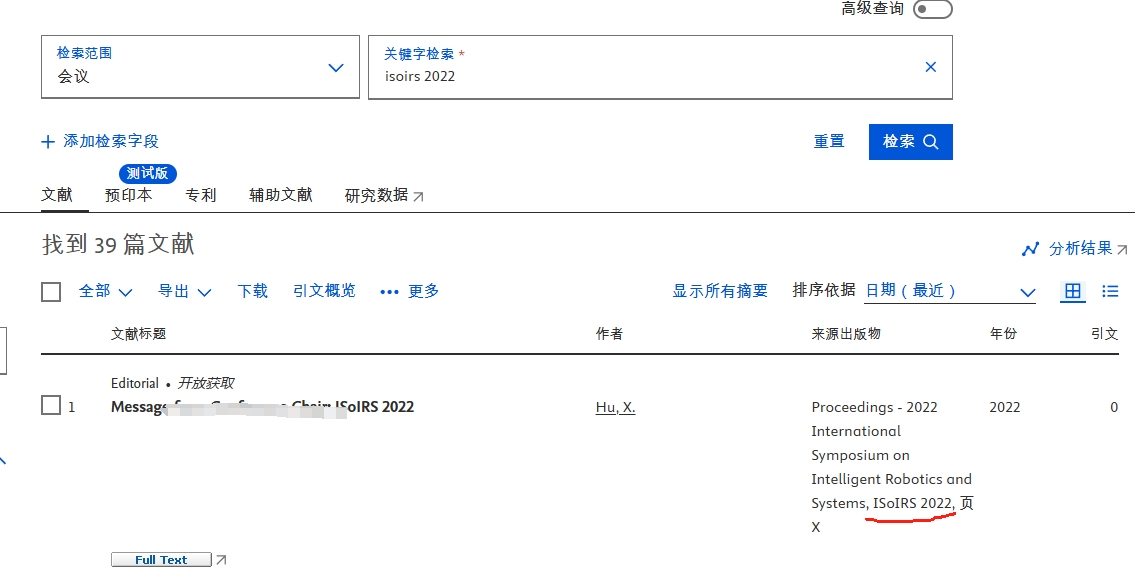Screen dimensions: 1136x582
Task: Click the plus icon to add search field
Action: (48, 142)
